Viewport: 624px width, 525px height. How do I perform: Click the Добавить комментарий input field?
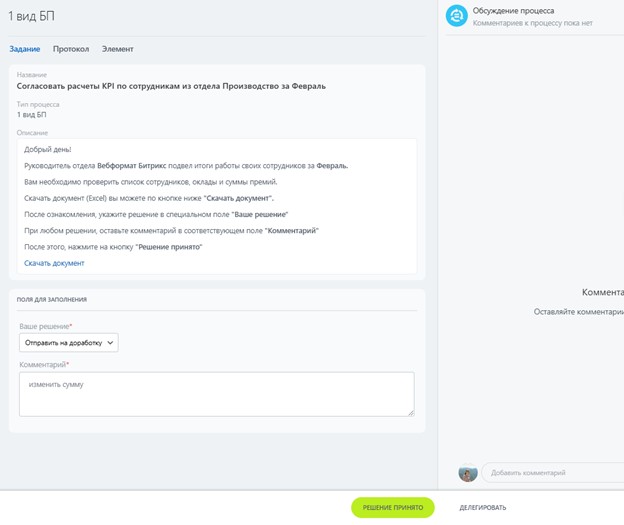[550, 473]
